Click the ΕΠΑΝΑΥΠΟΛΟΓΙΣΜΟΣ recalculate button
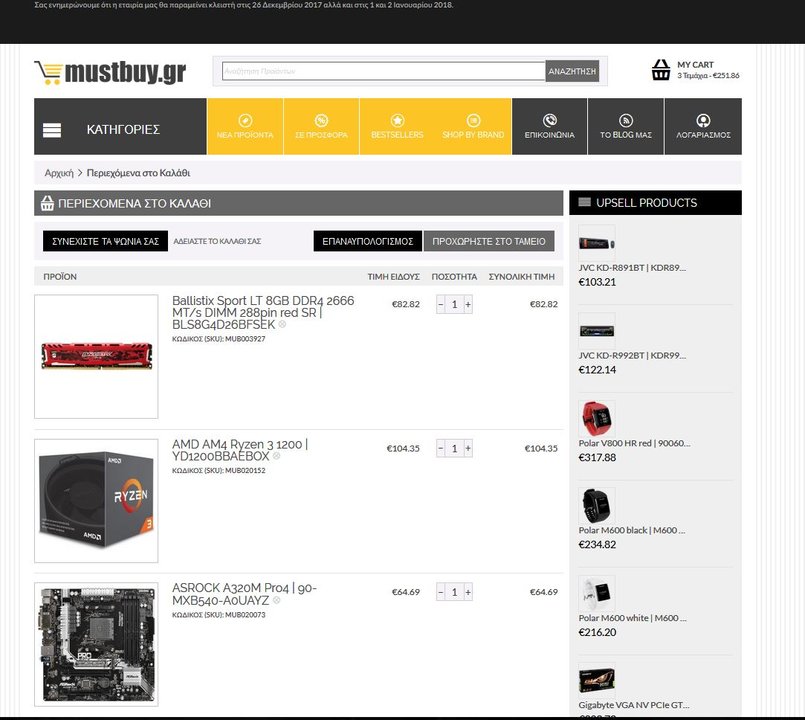The height and width of the screenshot is (720, 805). [368, 241]
